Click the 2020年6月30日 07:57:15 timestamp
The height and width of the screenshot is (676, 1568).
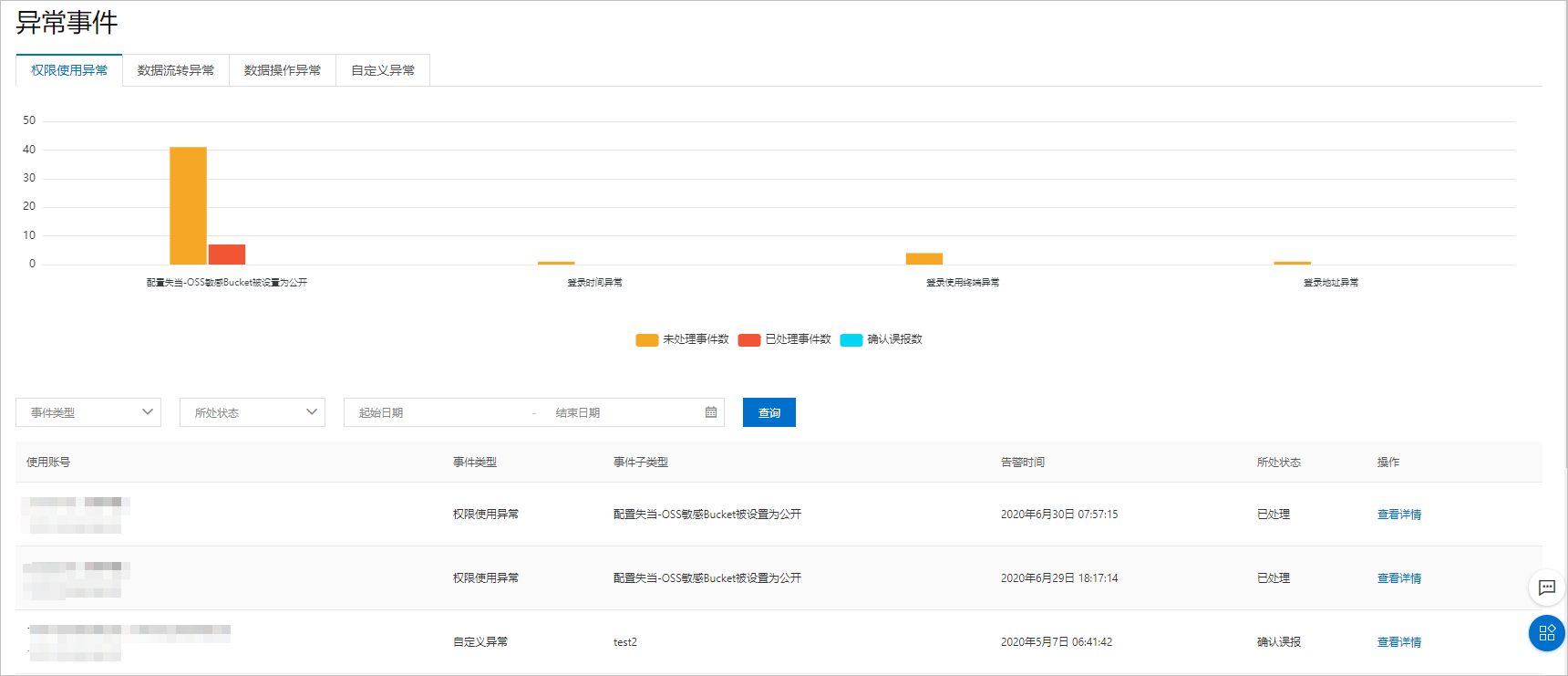[x=1059, y=515]
